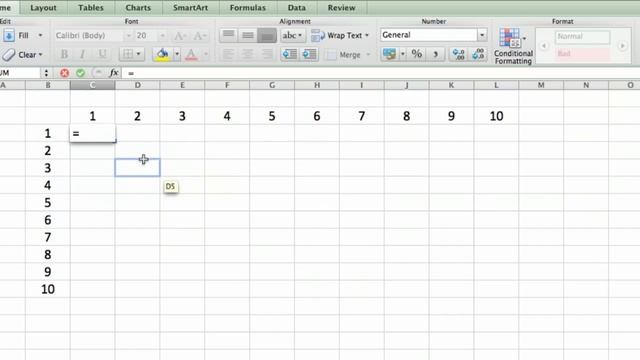Open General number format dropdown
This screenshot has width=640, height=360.
482,35
